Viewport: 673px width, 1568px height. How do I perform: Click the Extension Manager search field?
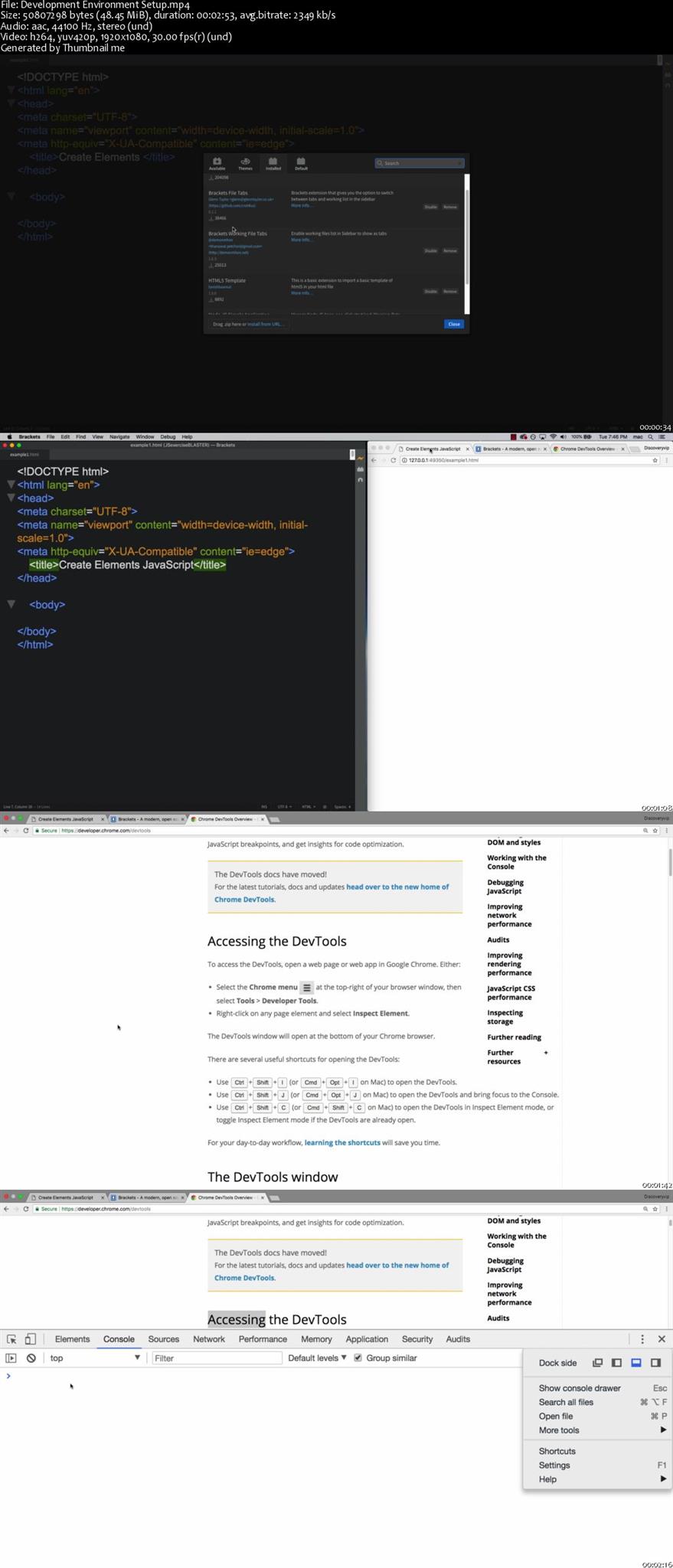(x=420, y=163)
